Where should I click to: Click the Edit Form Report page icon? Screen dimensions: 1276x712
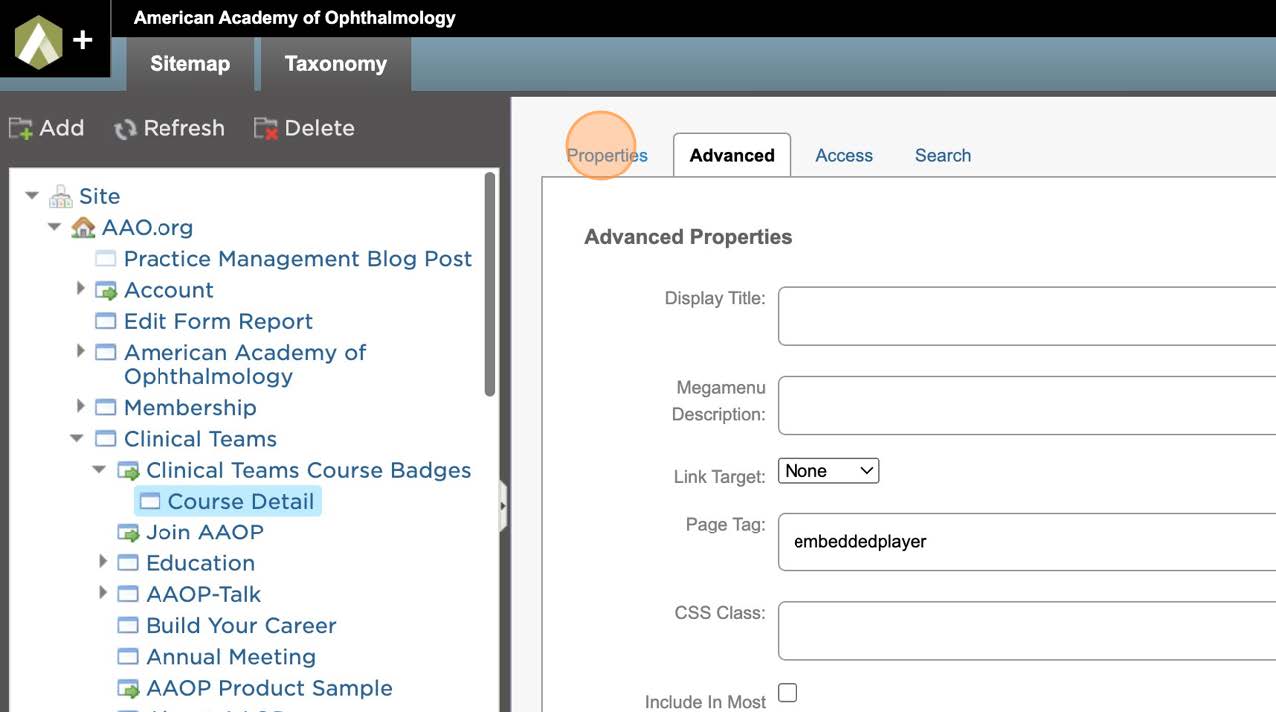pos(106,321)
